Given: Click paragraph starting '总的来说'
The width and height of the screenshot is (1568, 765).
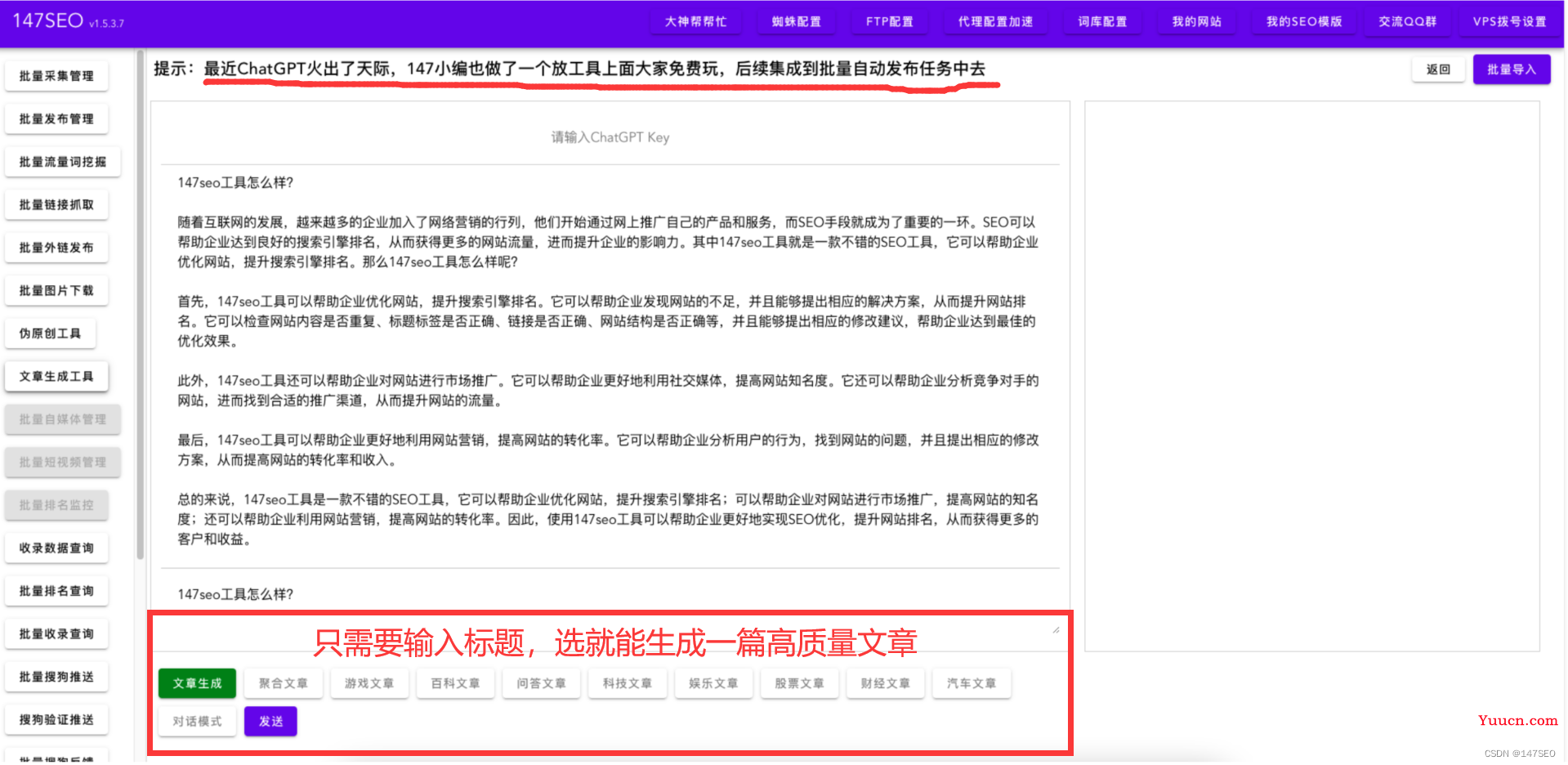Looking at the screenshot, I should coord(608,519).
